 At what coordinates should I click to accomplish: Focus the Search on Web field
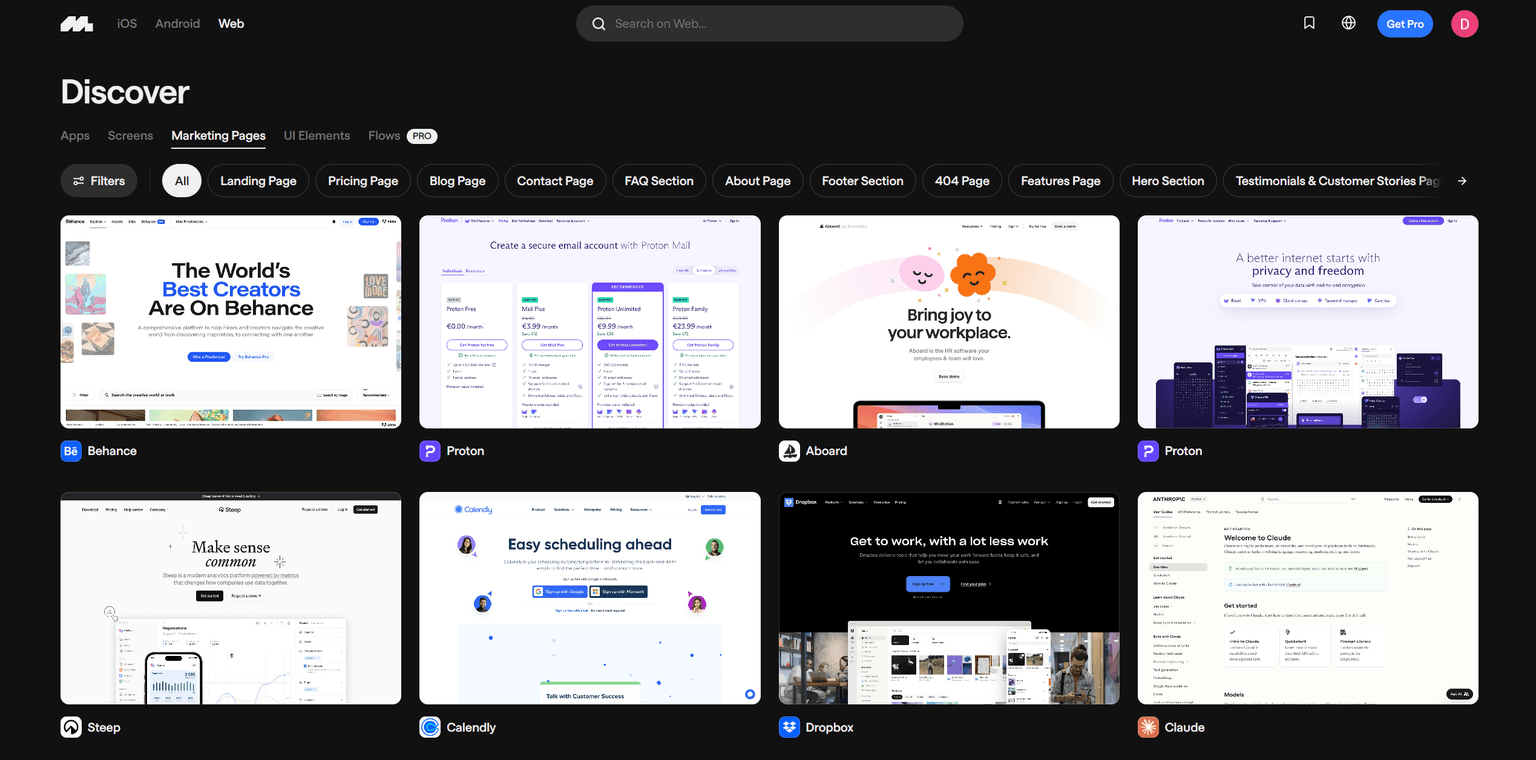(x=769, y=24)
